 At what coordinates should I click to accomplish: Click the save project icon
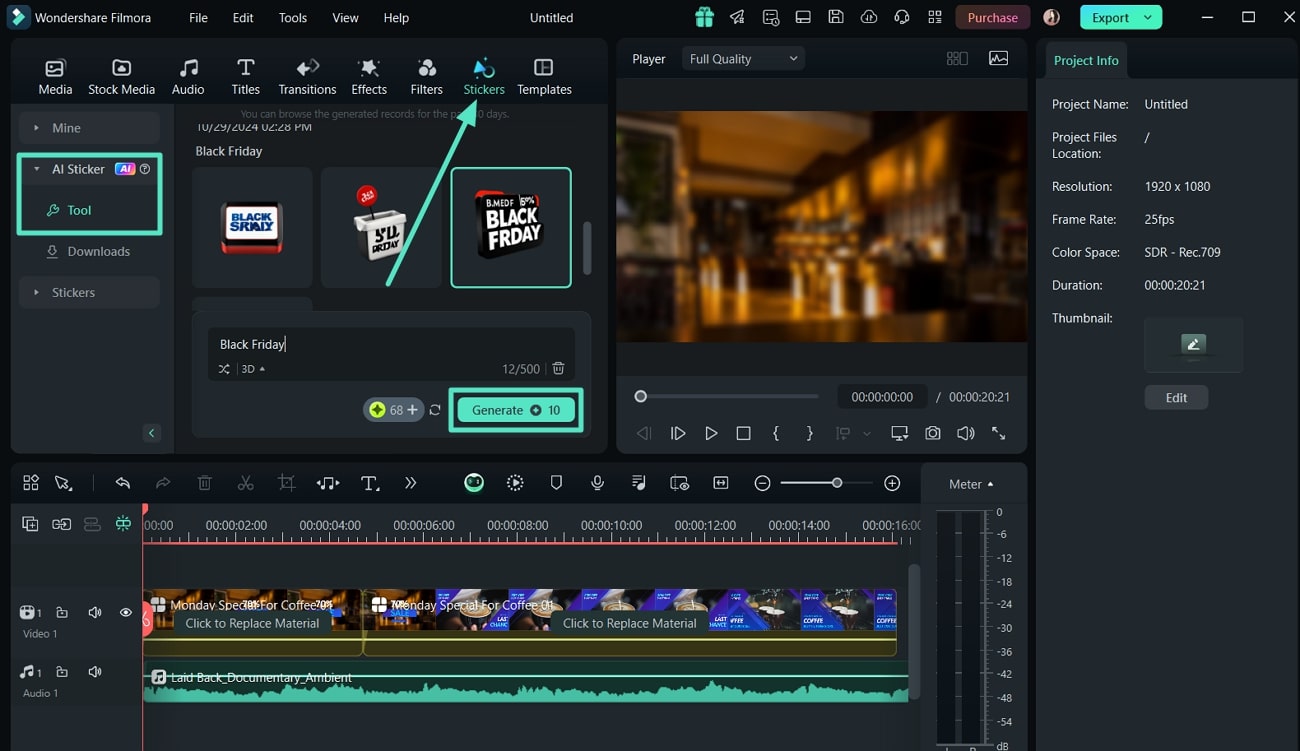click(836, 17)
